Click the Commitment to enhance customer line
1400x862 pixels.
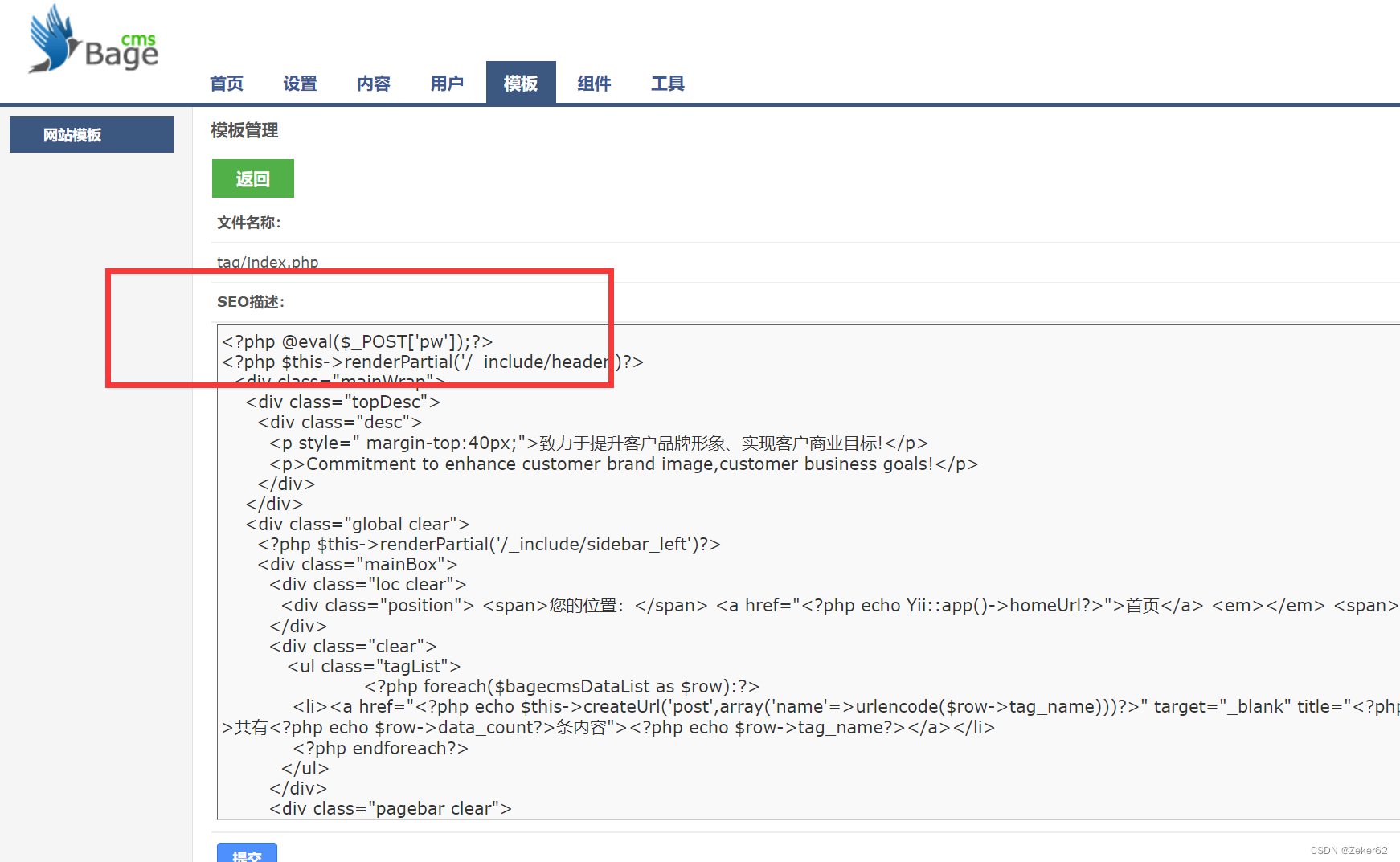(x=624, y=464)
